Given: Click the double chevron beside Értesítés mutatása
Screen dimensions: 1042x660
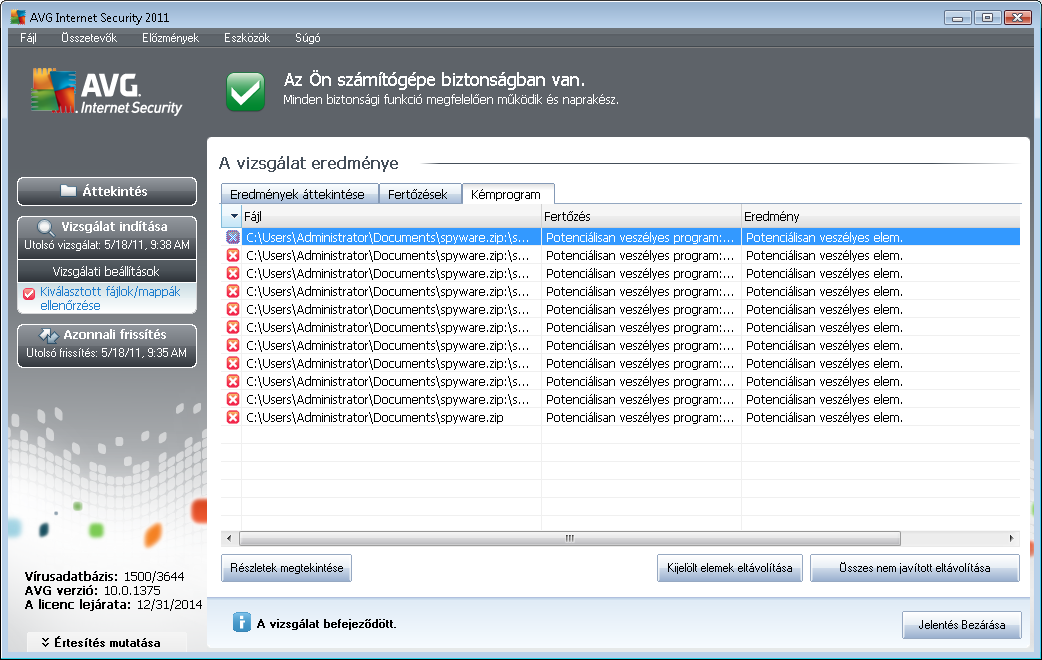Looking at the screenshot, I should click(x=45, y=642).
